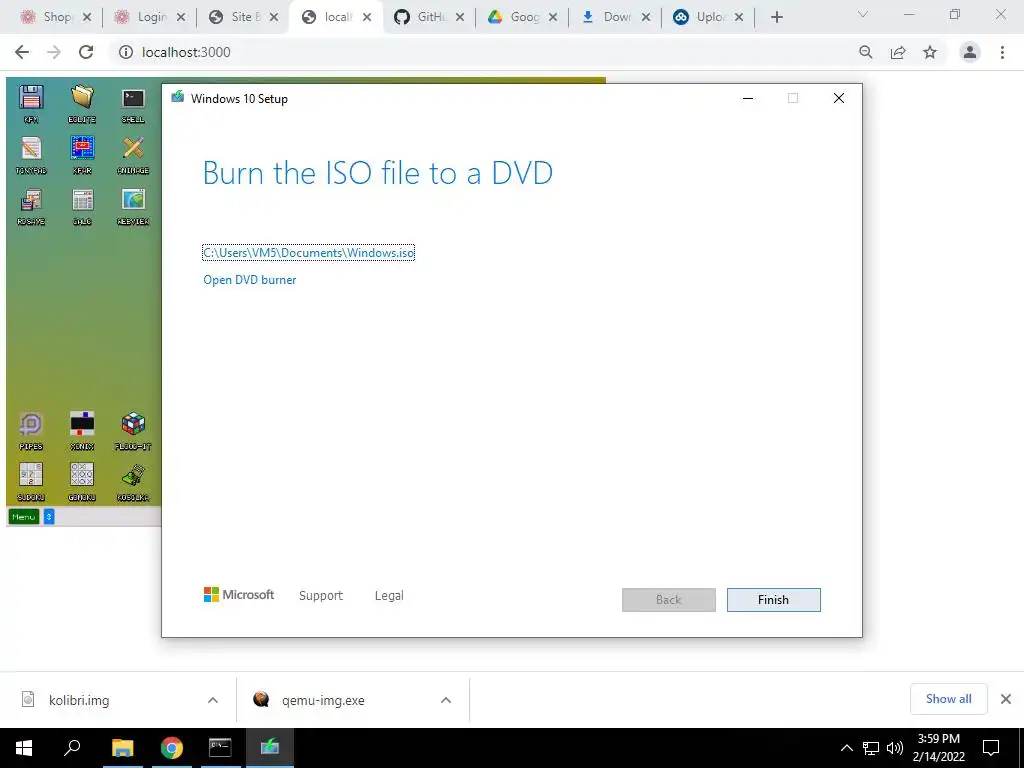
Task: Switch to the Upload tab
Action: 708,17
